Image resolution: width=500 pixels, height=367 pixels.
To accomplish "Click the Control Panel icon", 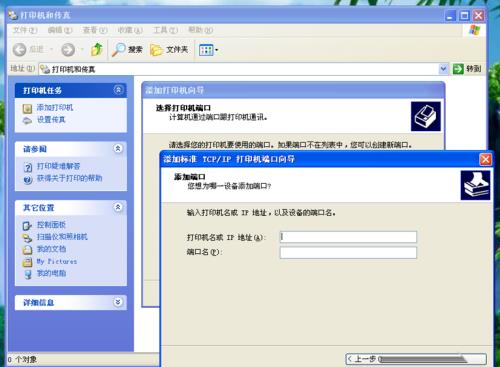I will click(27, 226).
